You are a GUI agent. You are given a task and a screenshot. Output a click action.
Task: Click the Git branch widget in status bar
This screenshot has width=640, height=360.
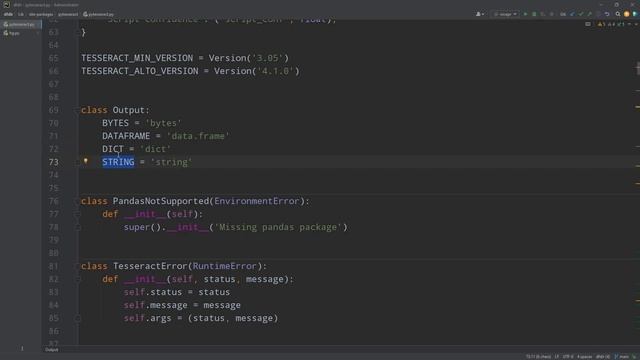point(622,357)
